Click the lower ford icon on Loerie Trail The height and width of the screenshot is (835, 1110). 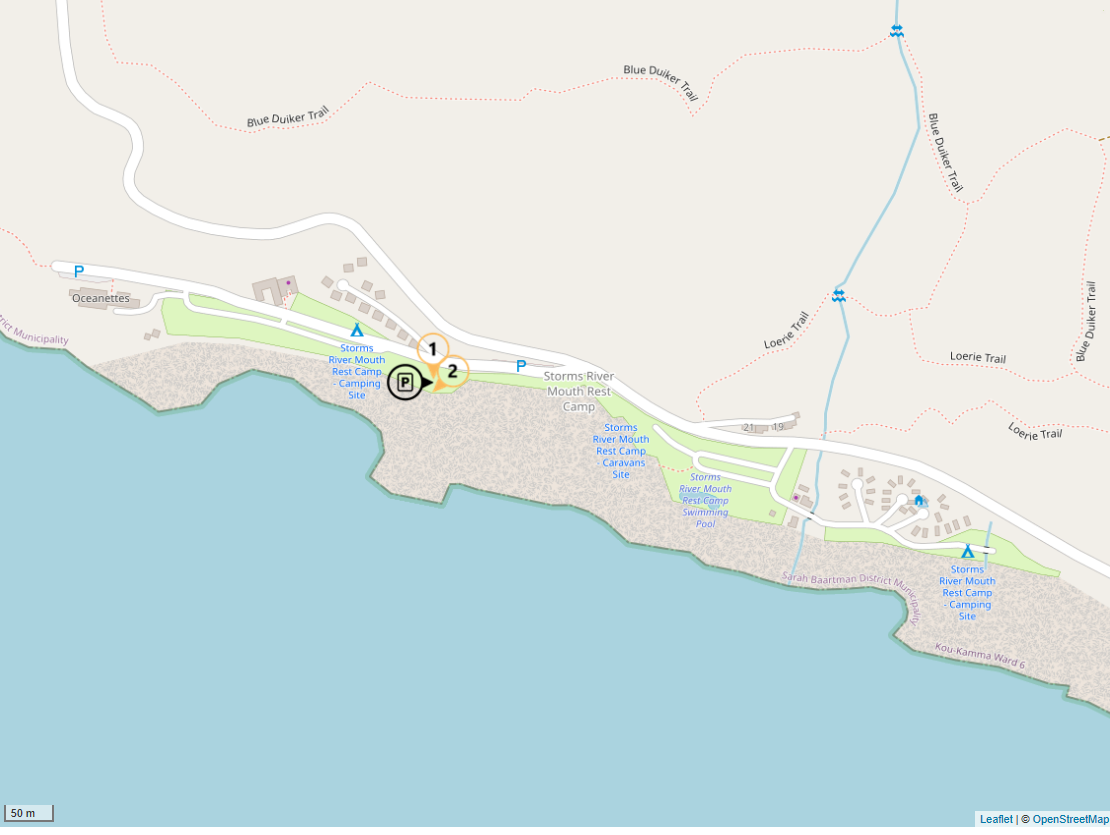839,296
